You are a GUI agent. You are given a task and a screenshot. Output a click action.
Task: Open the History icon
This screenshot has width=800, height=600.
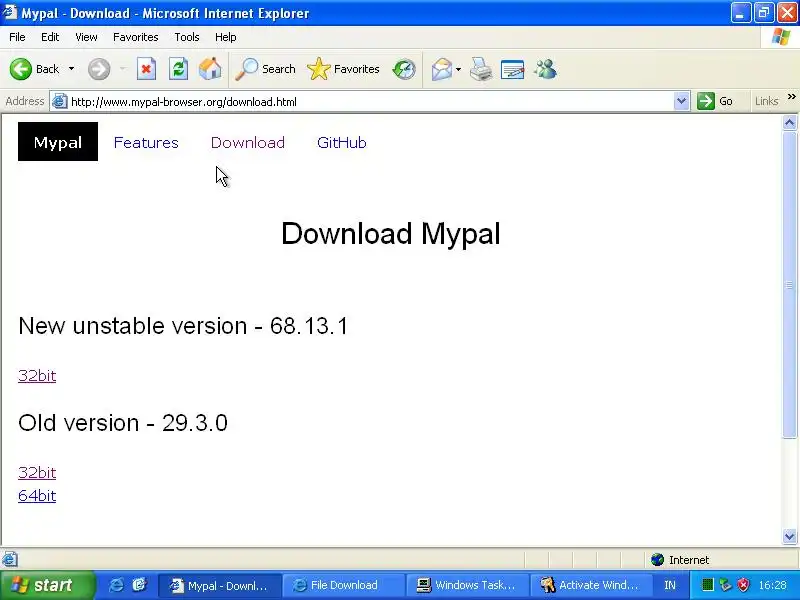[x=404, y=69]
